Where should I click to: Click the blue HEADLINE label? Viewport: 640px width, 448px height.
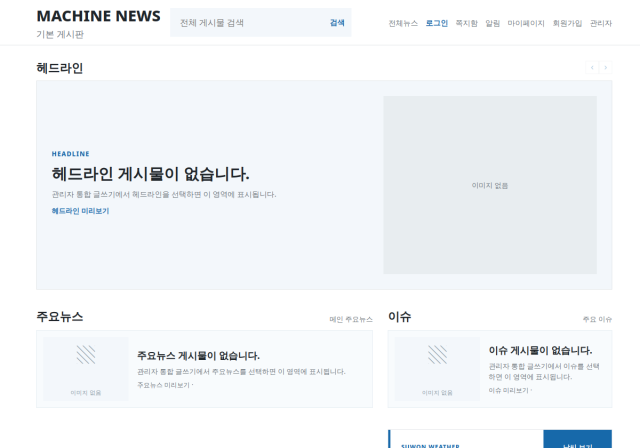click(x=71, y=154)
